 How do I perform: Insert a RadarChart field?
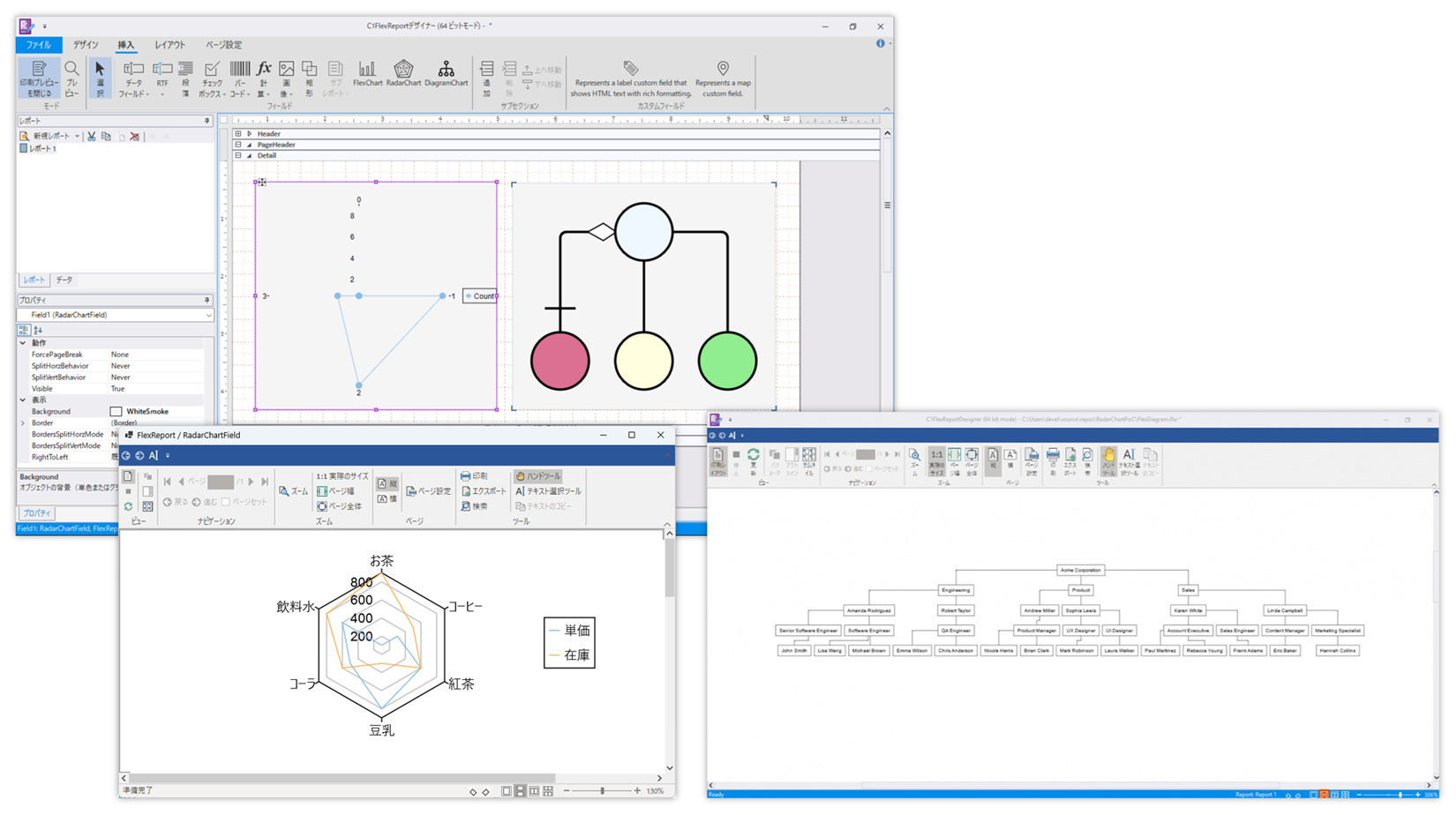[403, 74]
